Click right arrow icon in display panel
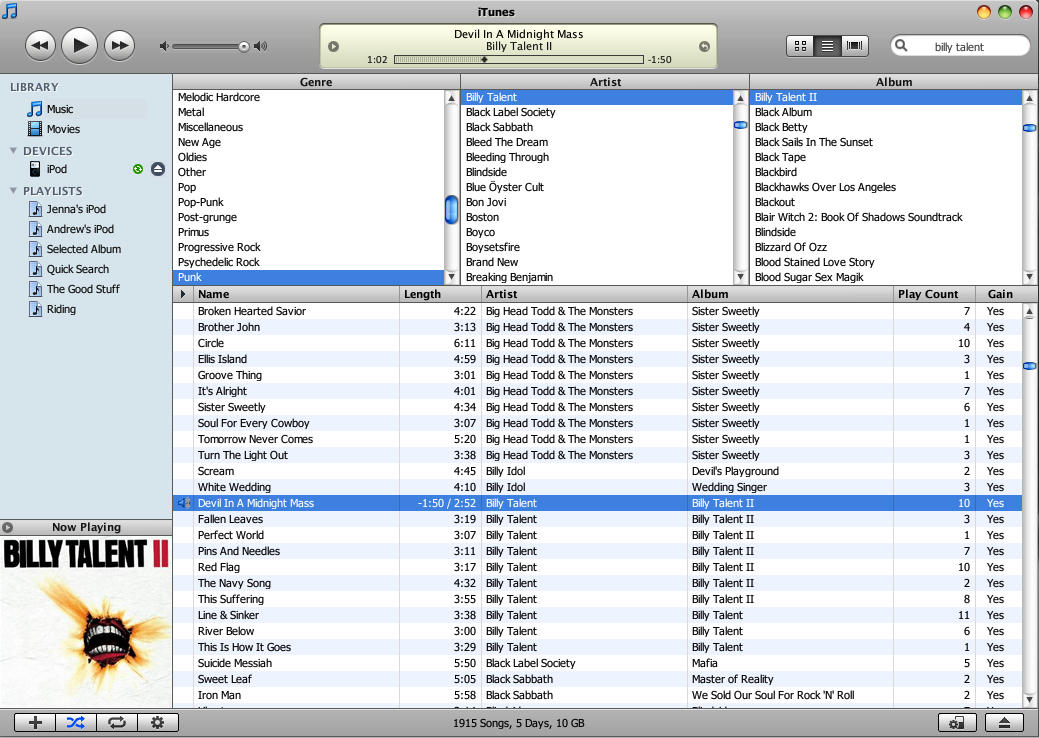Screen dimensions: 1039x738 (x=704, y=46)
